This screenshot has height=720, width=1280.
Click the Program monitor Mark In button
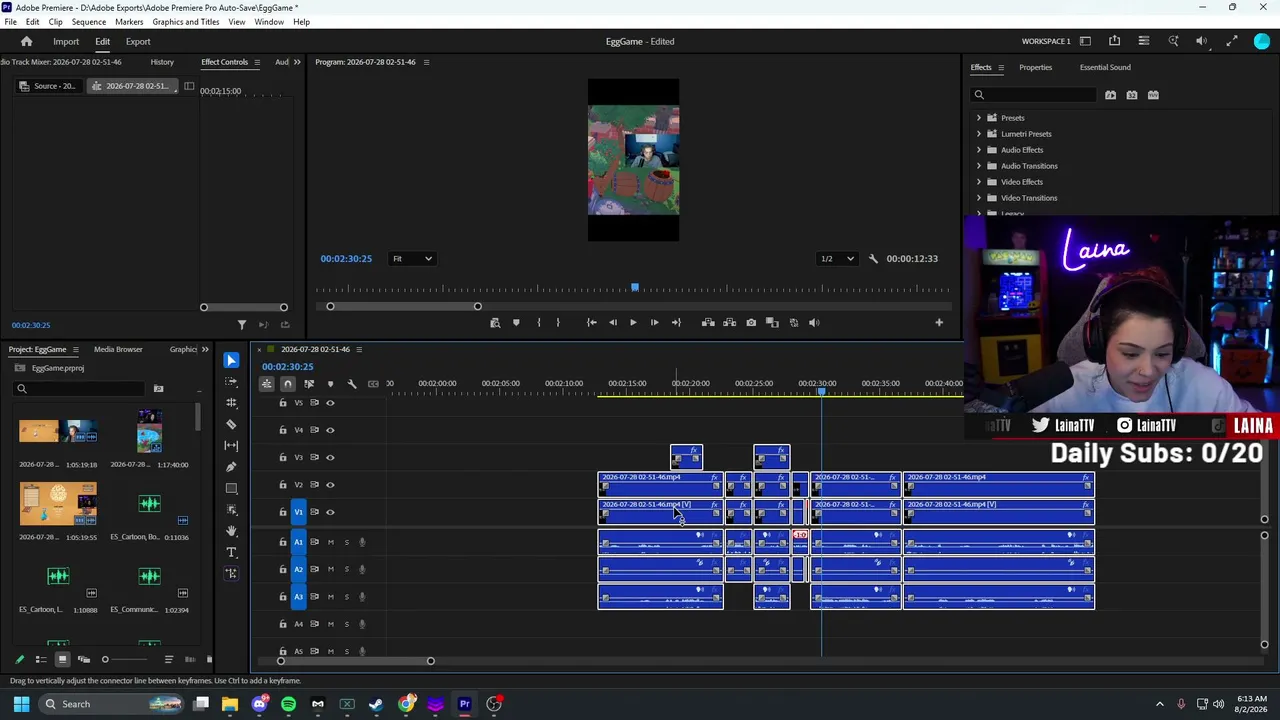pyautogui.click(x=538, y=322)
